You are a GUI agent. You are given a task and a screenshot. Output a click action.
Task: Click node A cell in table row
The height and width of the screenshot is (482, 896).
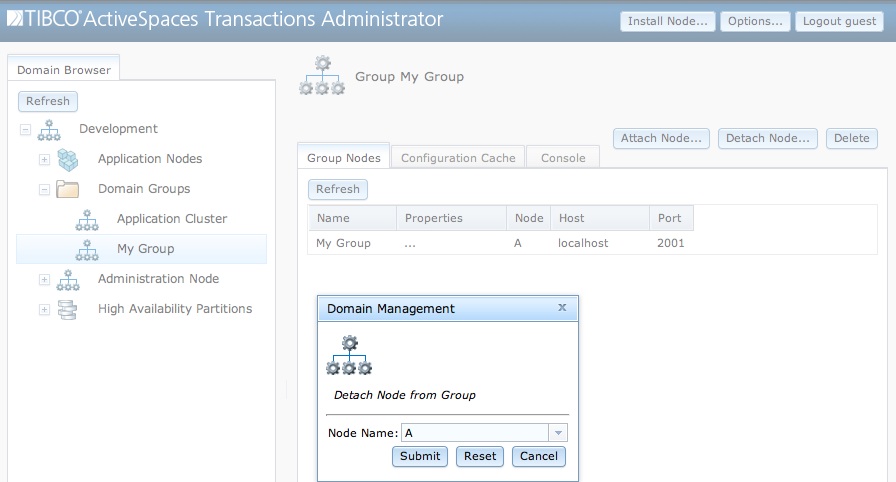(518, 243)
